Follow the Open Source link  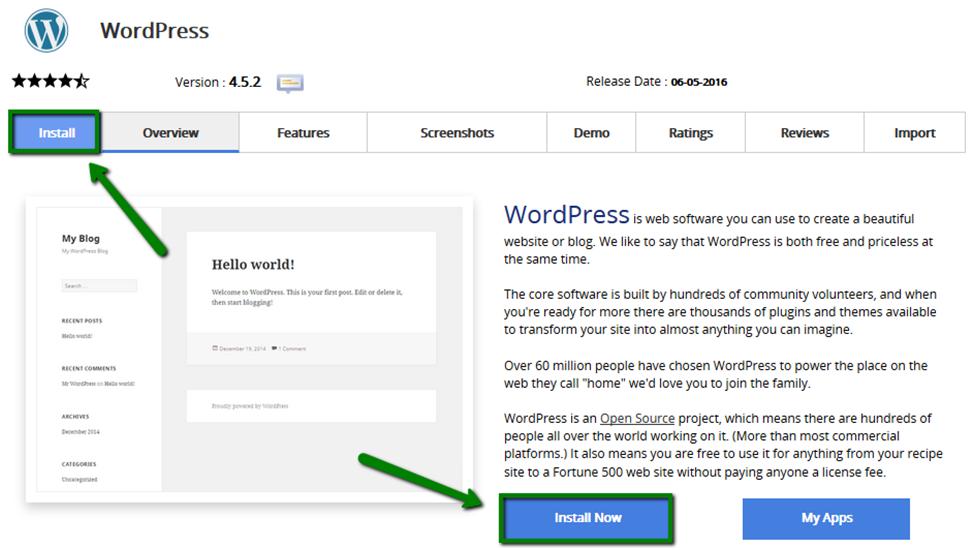point(637,418)
